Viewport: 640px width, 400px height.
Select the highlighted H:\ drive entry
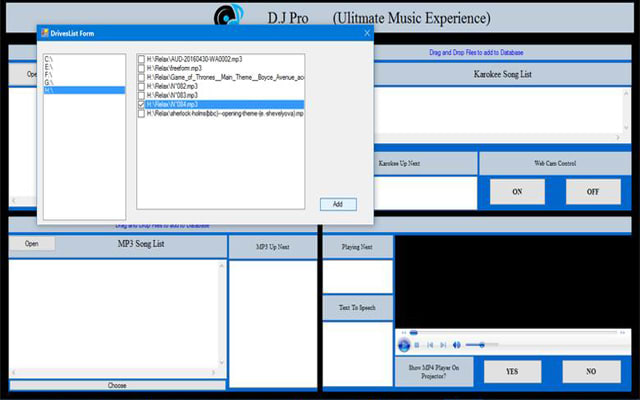tap(84, 90)
